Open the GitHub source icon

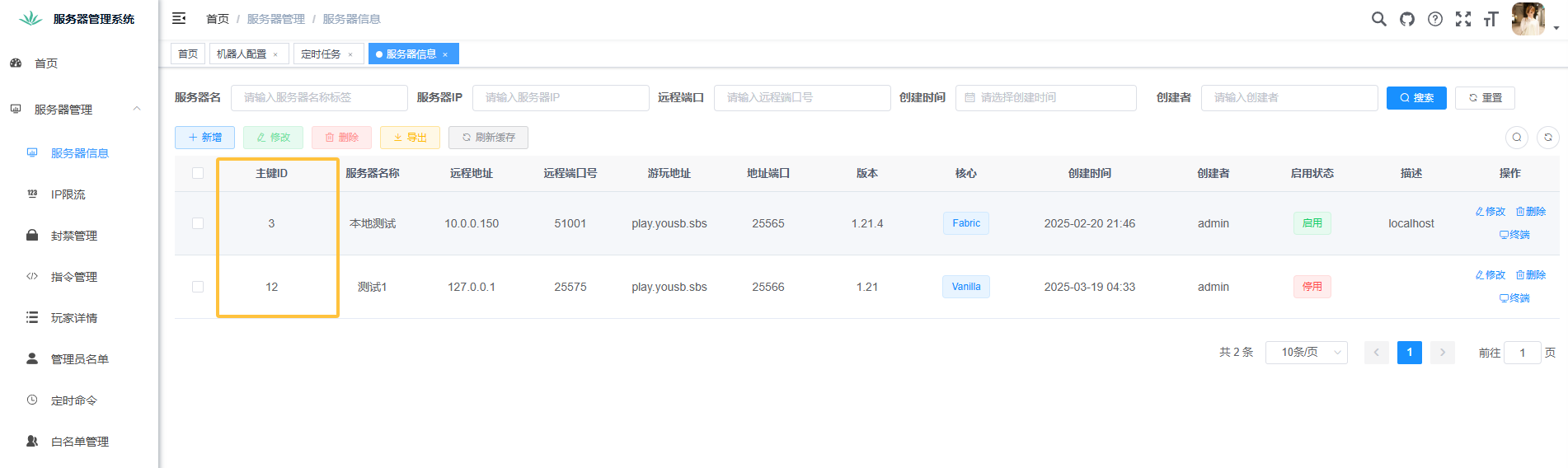tap(1407, 19)
